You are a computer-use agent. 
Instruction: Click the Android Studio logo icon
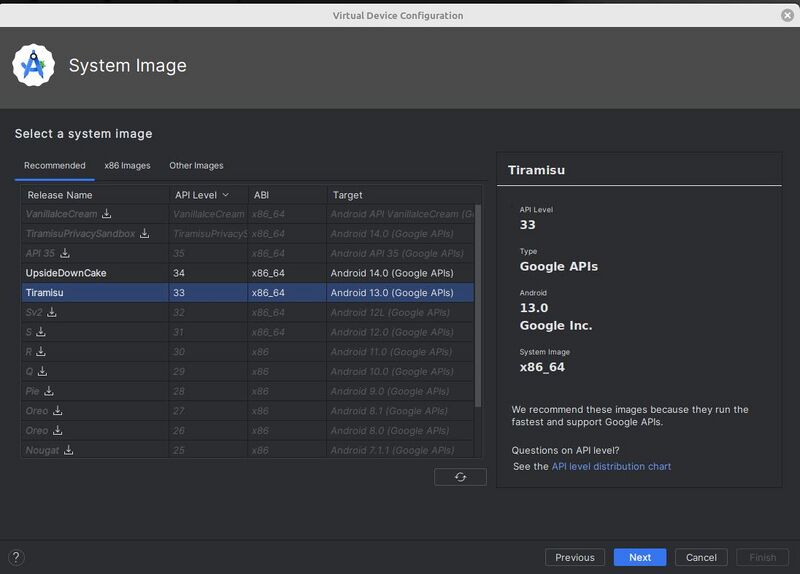34,65
